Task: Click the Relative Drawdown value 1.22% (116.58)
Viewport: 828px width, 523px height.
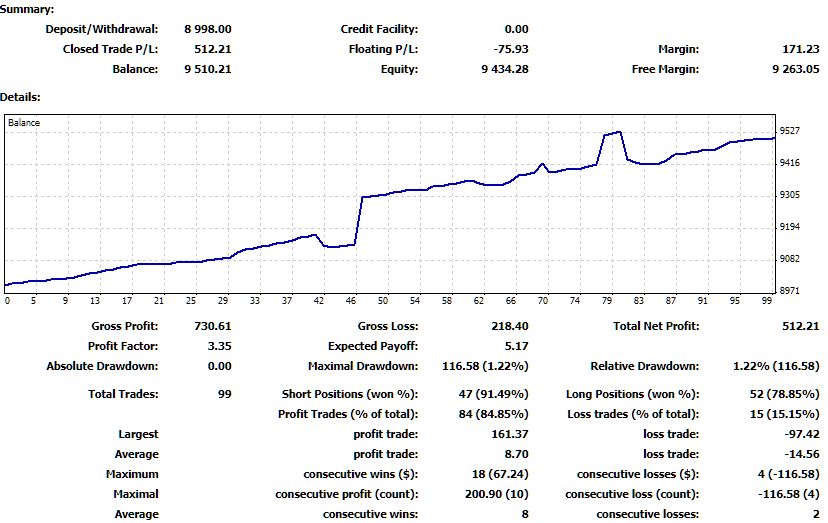Action: click(776, 366)
